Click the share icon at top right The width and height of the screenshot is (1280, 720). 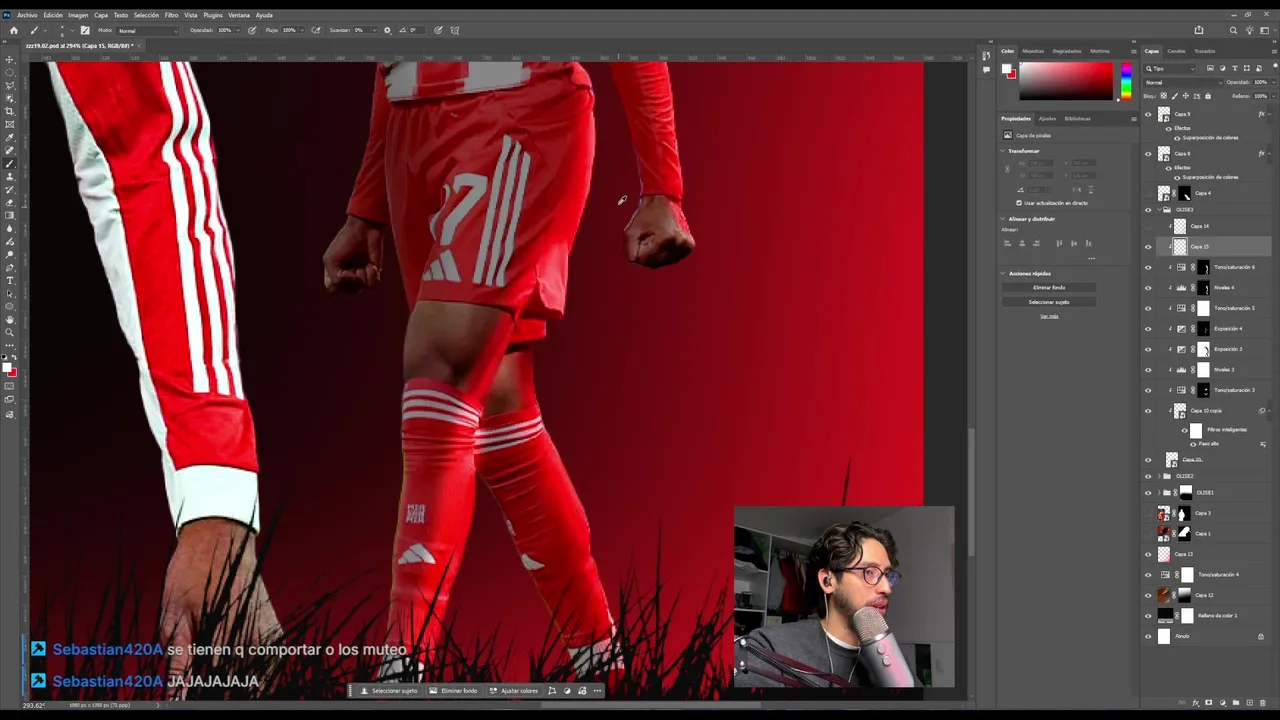tap(1199, 30)
